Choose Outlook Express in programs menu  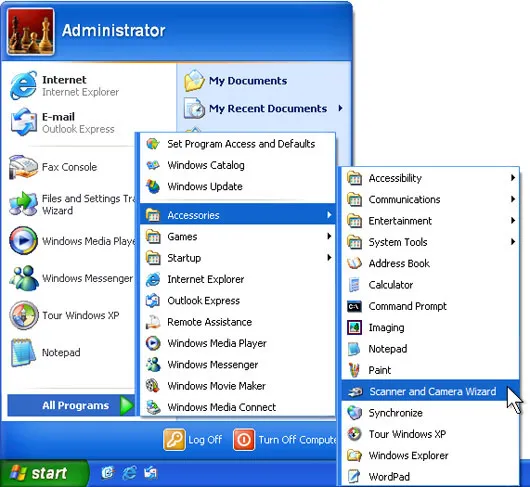tap(238, 300)
